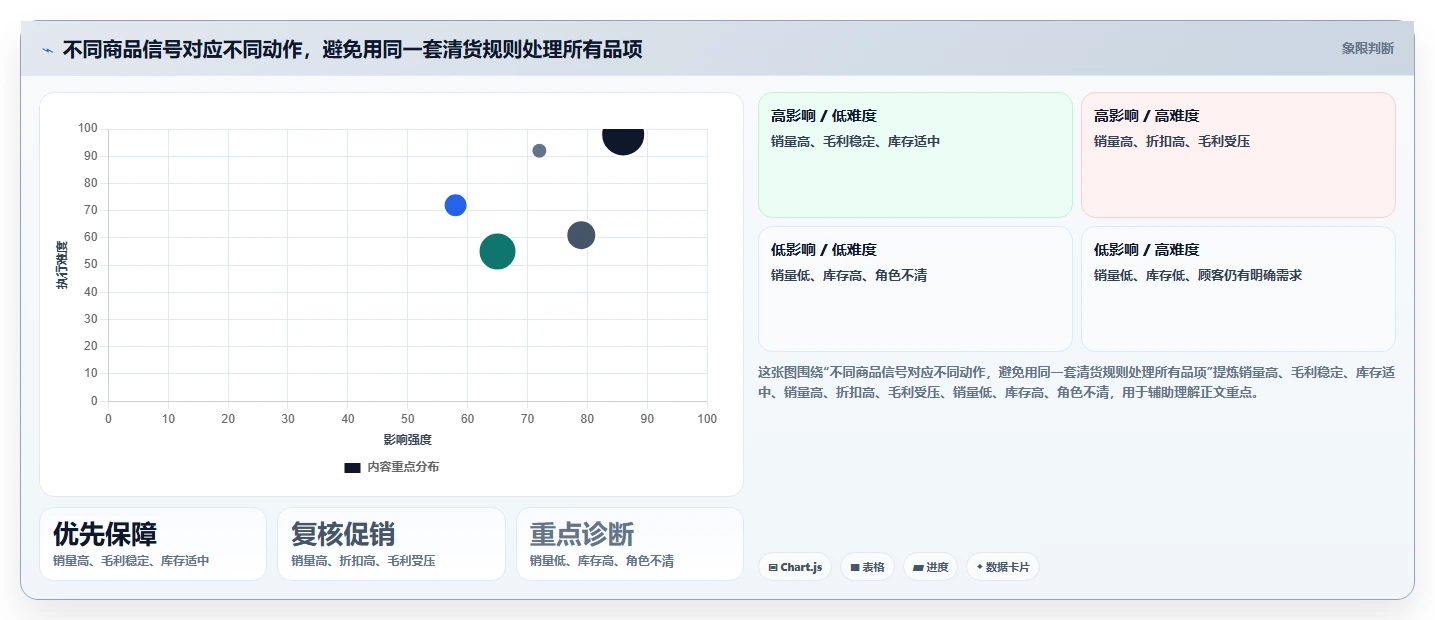1435x620 pixels.
Task: Click the 影响强度 x-axis title
Action: pyautogui.click(x=407, y=439)
